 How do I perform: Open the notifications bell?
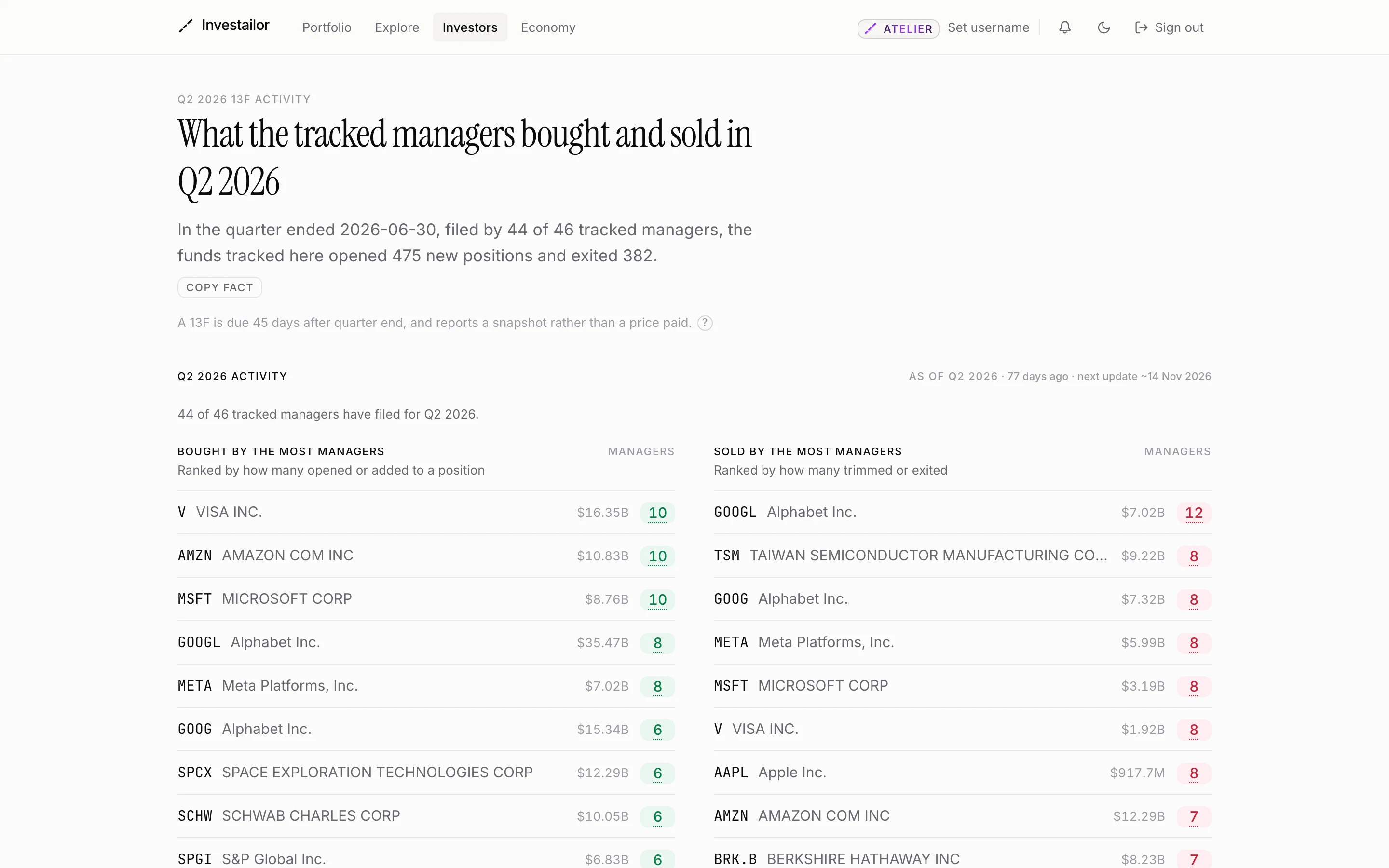[x=1065, y=27]
